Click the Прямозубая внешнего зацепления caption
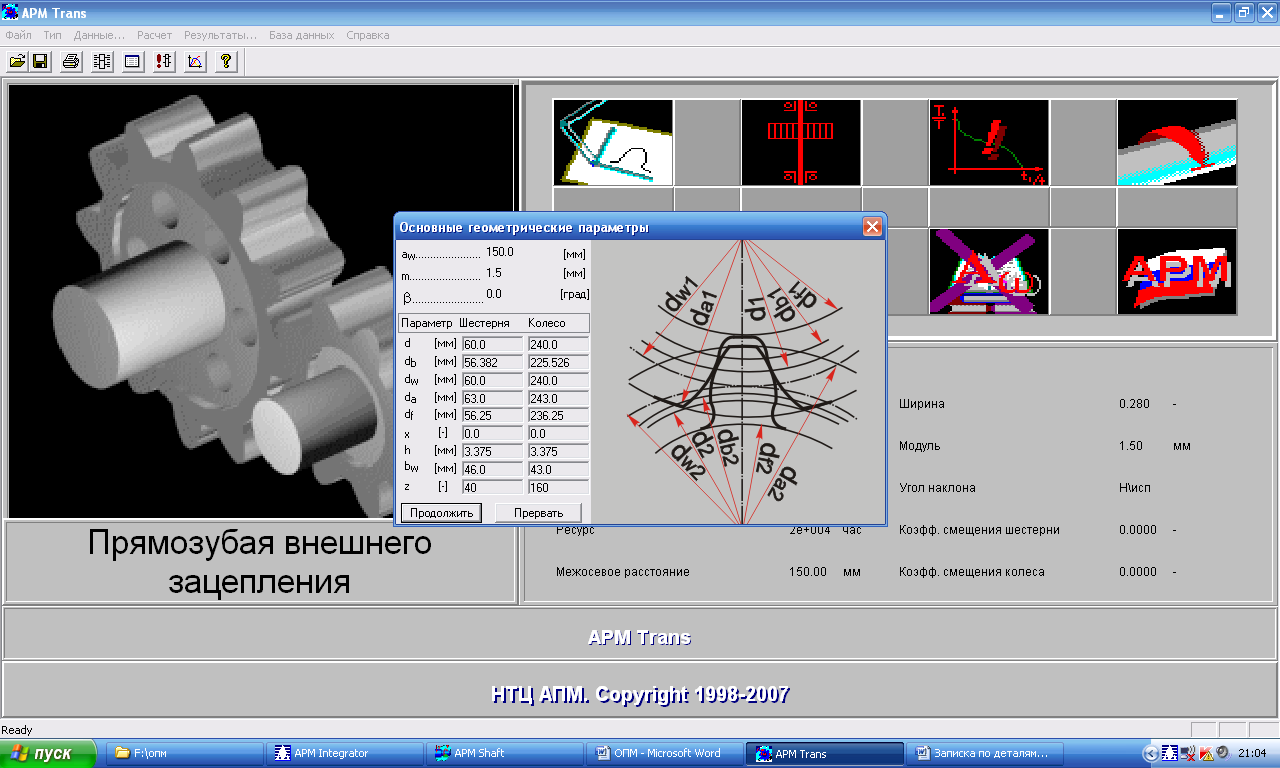Screen dimensions: 1280x768 (x=260, y=561)
